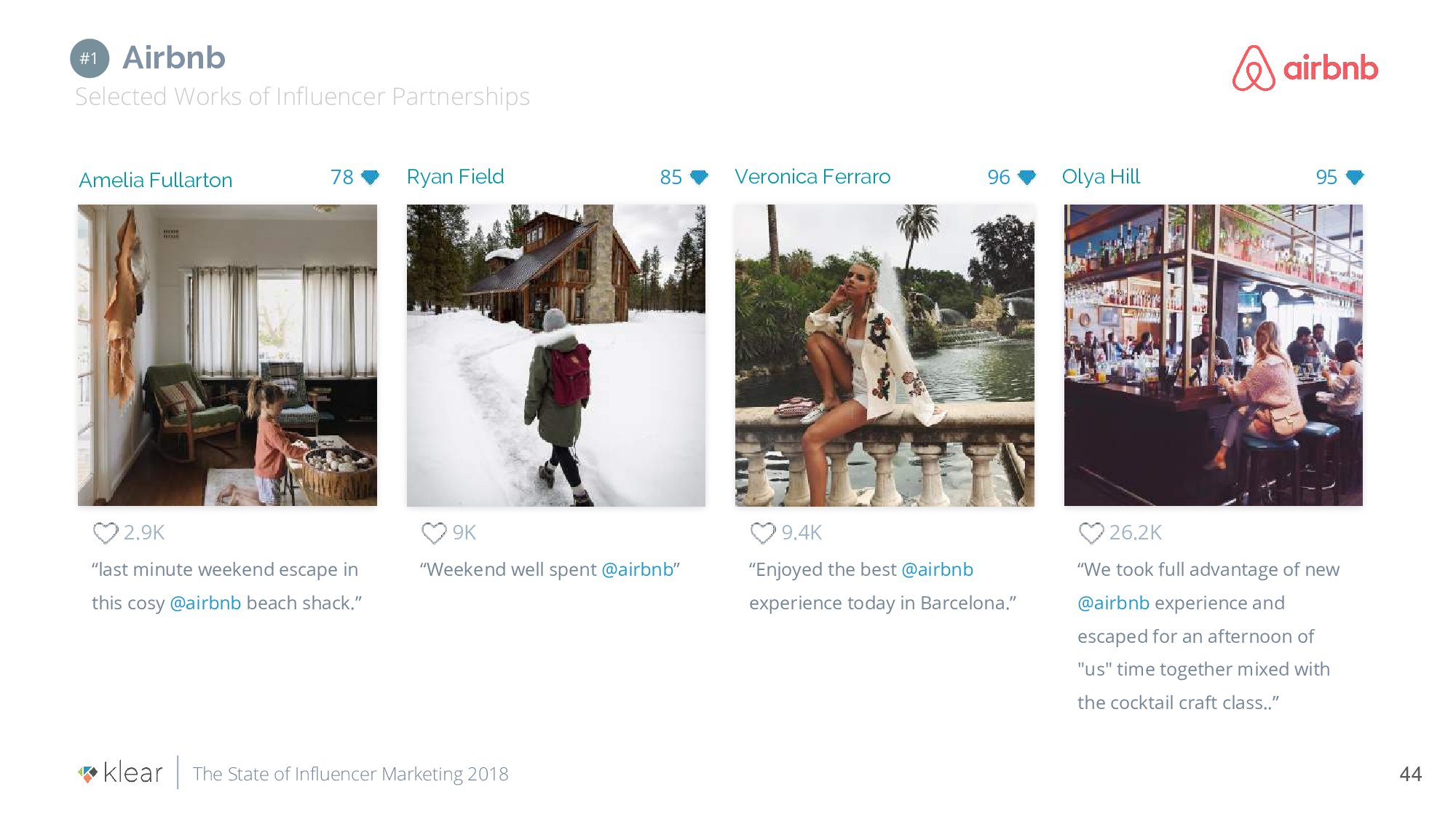Open Ryan Field's name link

[x=455, y=176]
